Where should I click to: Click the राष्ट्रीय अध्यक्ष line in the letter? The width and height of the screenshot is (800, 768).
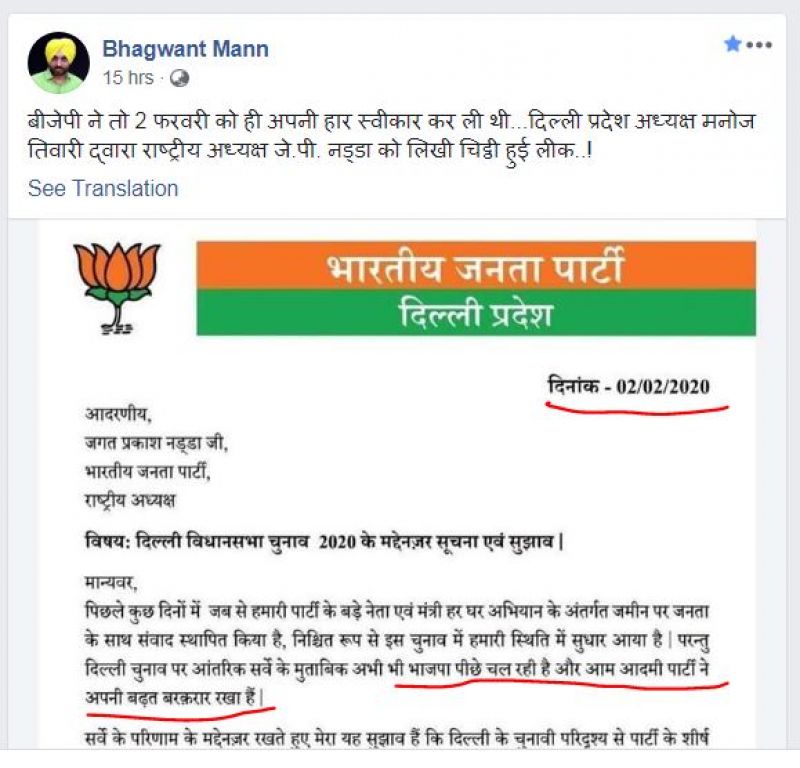pyautogui.click(x=130, y=500)
